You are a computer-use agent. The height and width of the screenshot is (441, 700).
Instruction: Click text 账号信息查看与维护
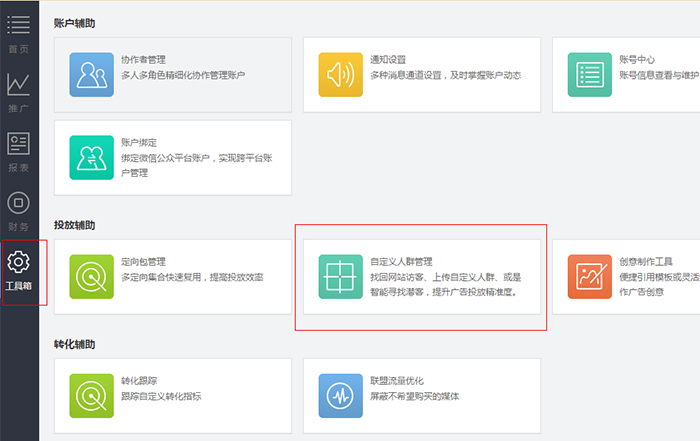click(x=659, y=75)
